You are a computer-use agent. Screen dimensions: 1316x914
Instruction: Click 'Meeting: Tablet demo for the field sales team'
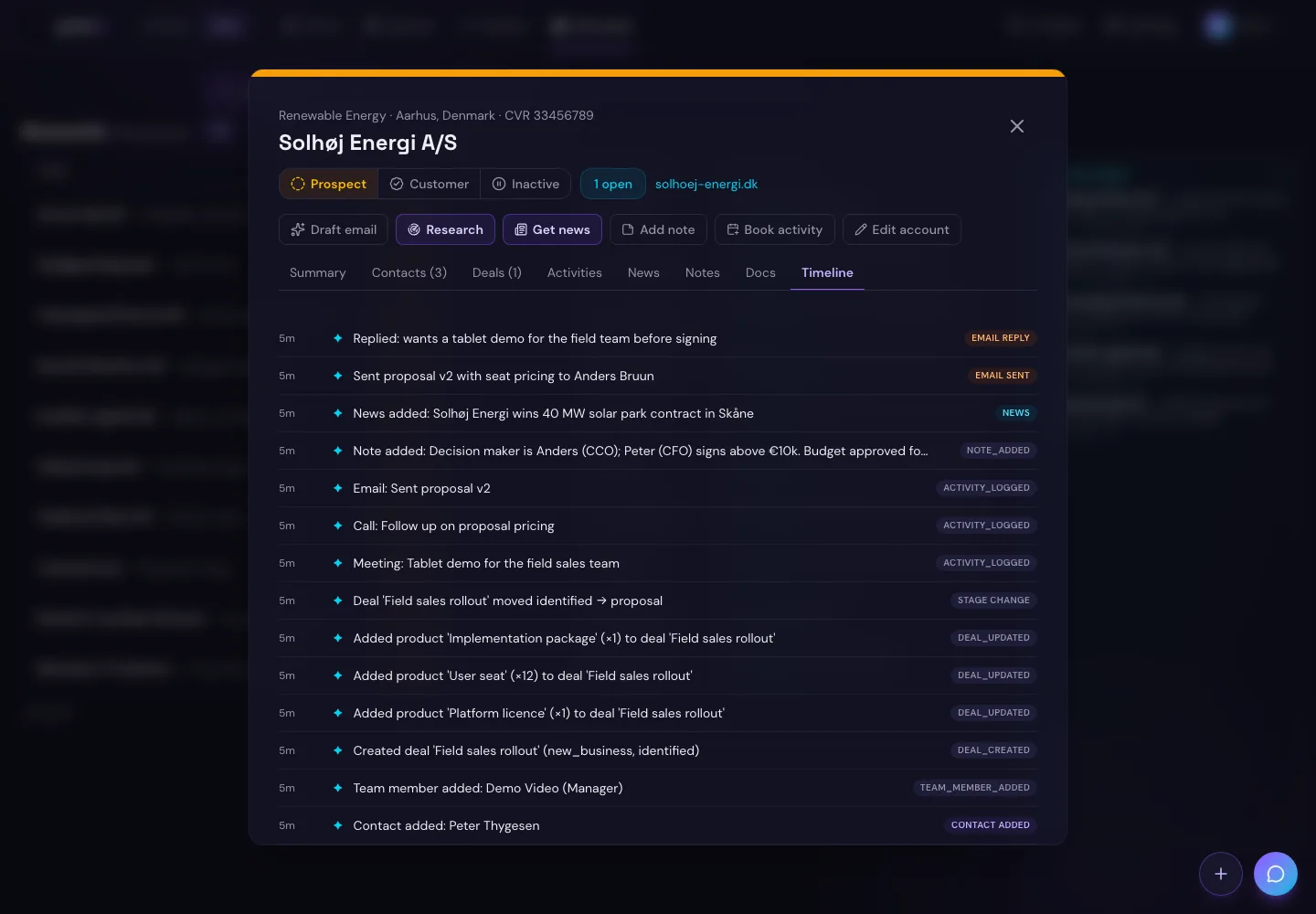(x=486, y=563)
